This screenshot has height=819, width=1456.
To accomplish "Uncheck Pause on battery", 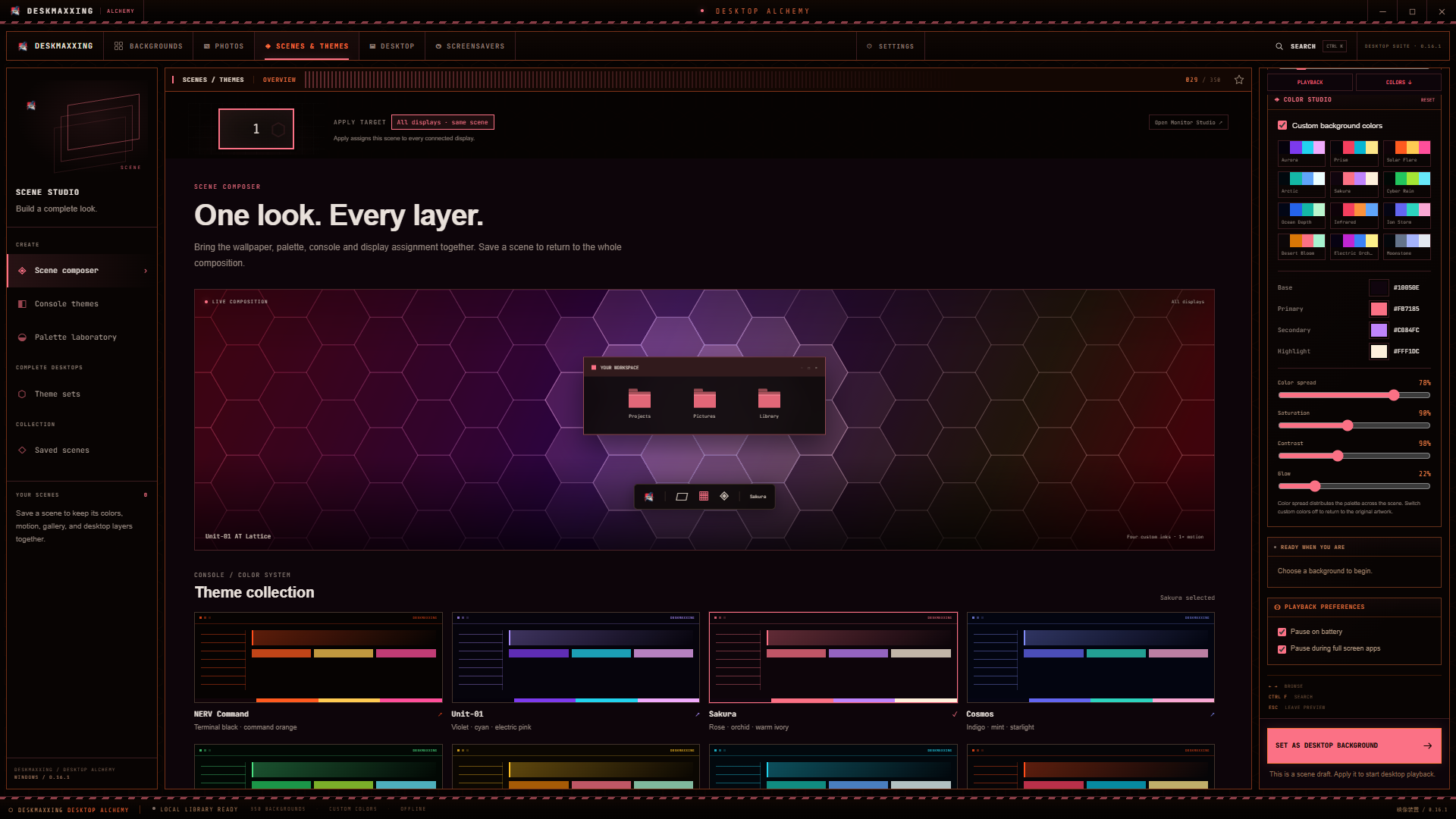I will tap(1282, 632).
